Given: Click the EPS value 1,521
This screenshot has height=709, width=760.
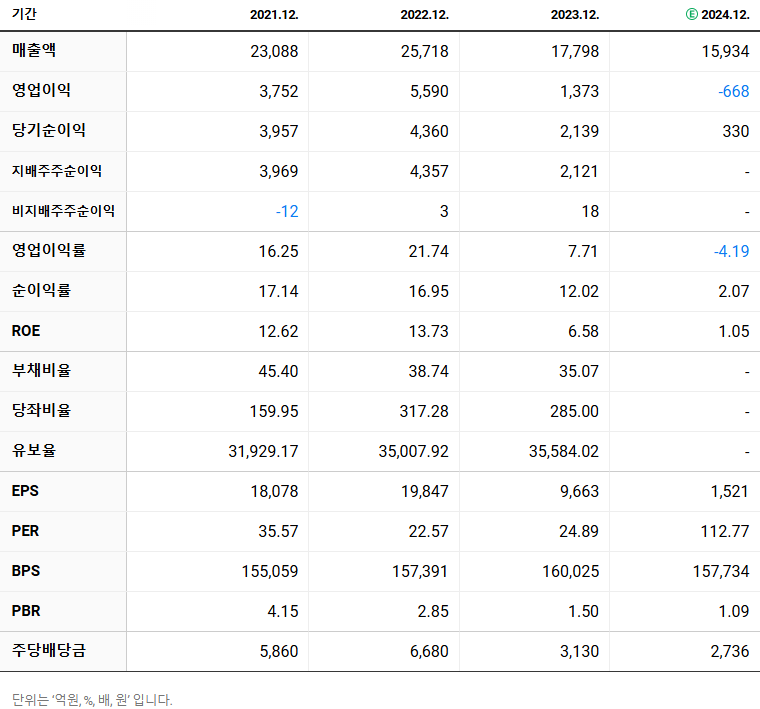Looking at the screenshot, I should click(x=729, y=491).
